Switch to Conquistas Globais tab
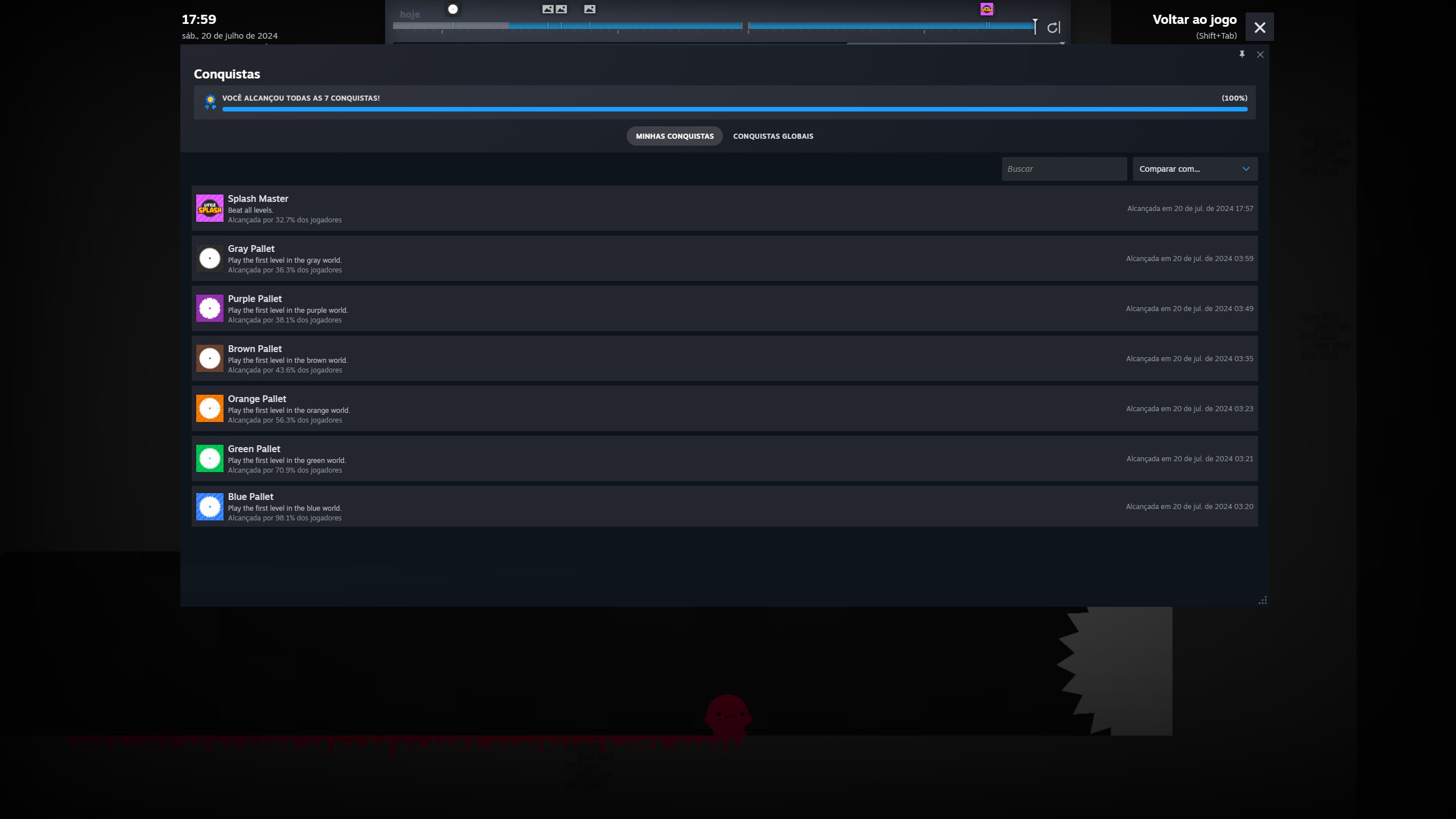The height and width of the screenshot is (819, 1456). (x=773, y=136)
